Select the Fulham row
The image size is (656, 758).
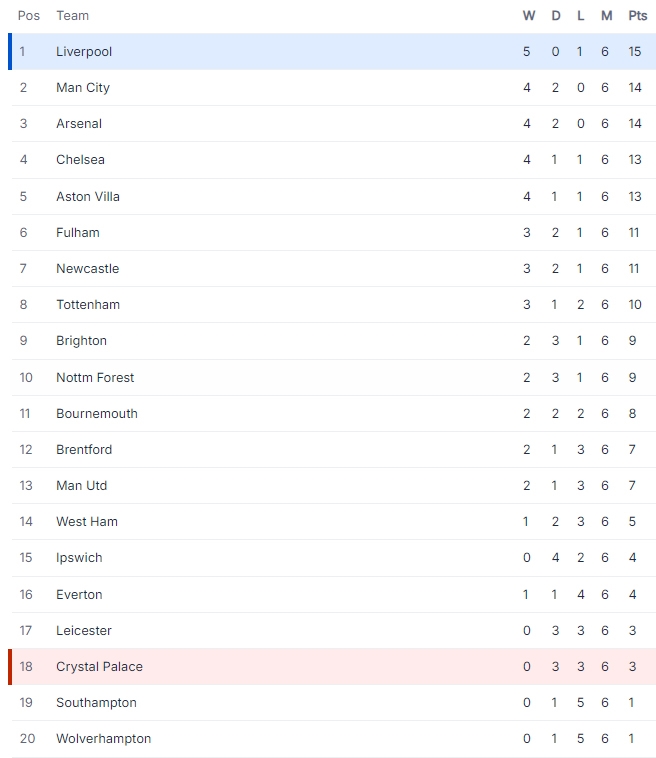(x=334, y=233)
